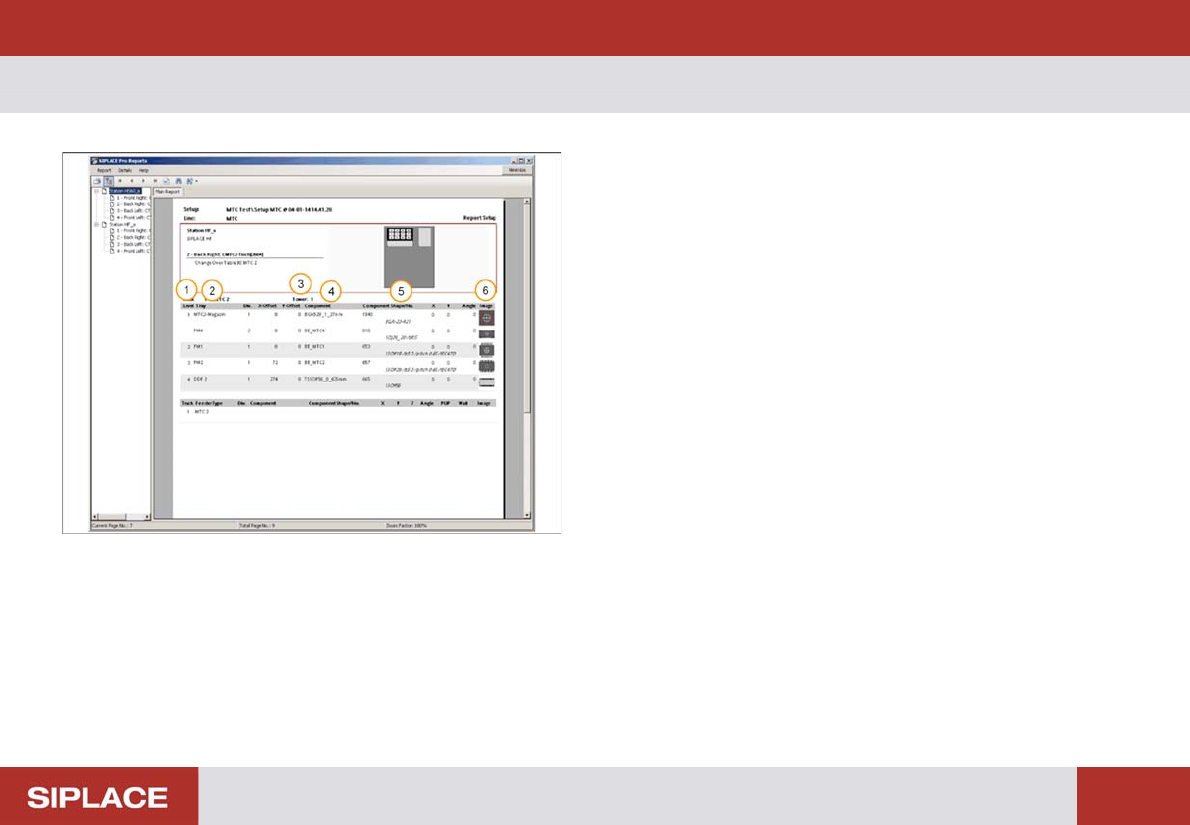This screenshot has width=1190, height=825.
Task: Click the station layout diagram thumbnail
Action: 410,257
